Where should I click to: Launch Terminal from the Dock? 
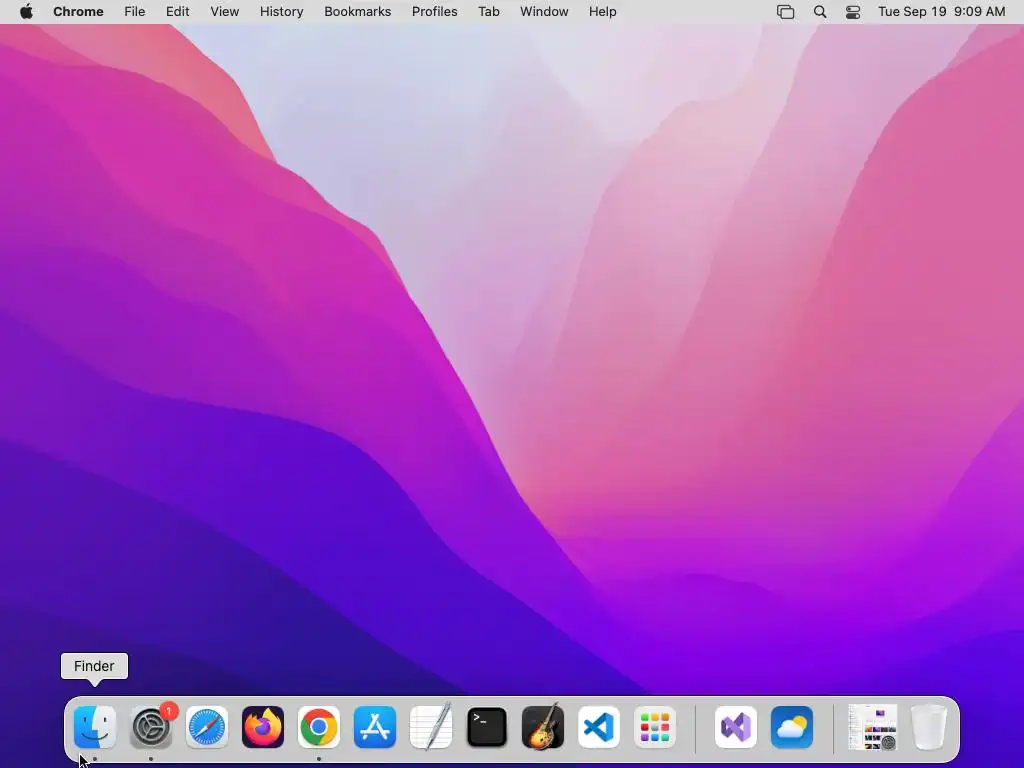tap(487, 727)
